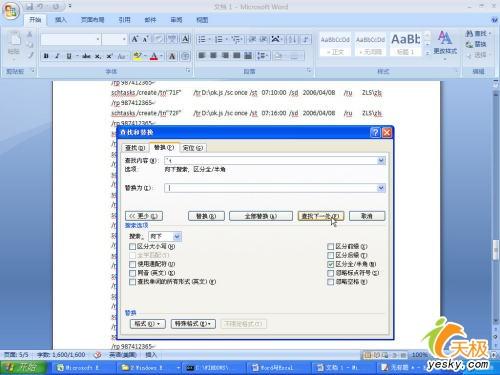Click the 取消 button
This screenshot has height=375, width=500.
click(x=367, y=216)
